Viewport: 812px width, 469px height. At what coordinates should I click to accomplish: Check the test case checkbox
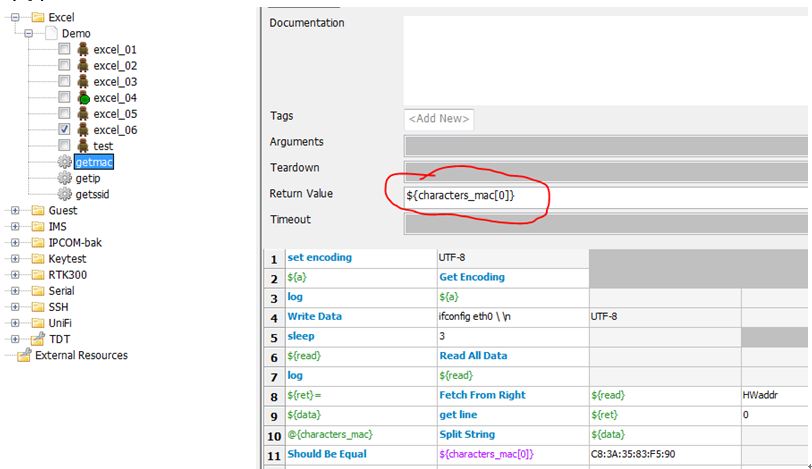coord(64,145)
